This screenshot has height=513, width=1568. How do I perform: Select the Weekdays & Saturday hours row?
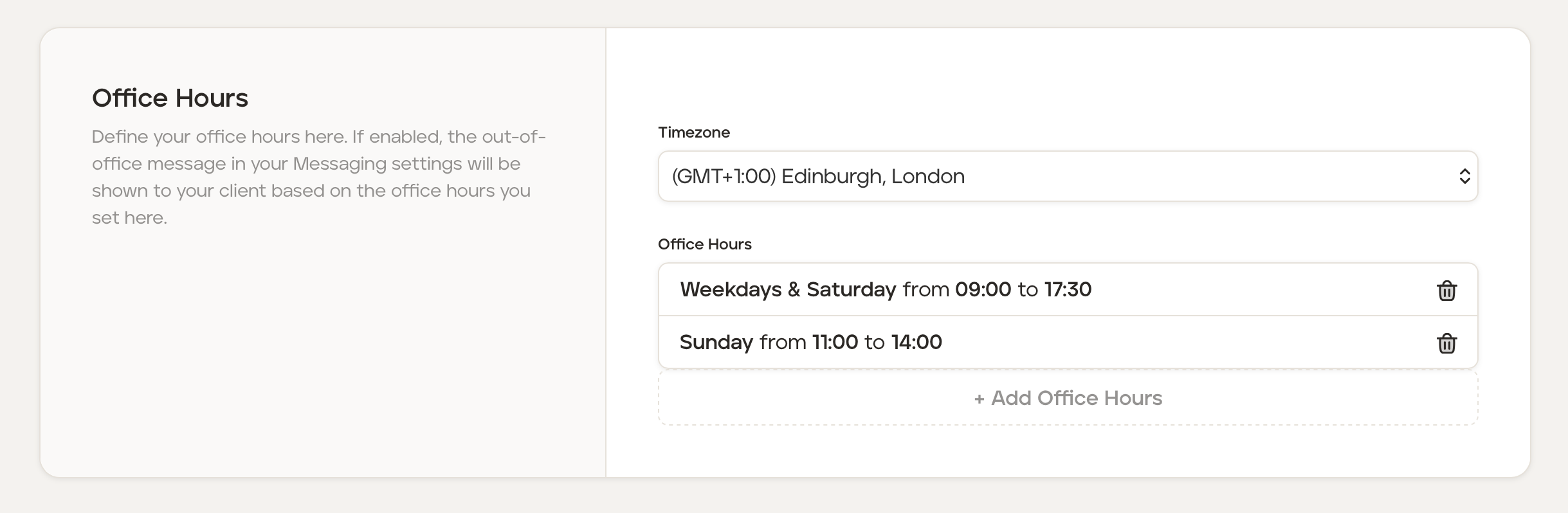(x=1222, y=289)
